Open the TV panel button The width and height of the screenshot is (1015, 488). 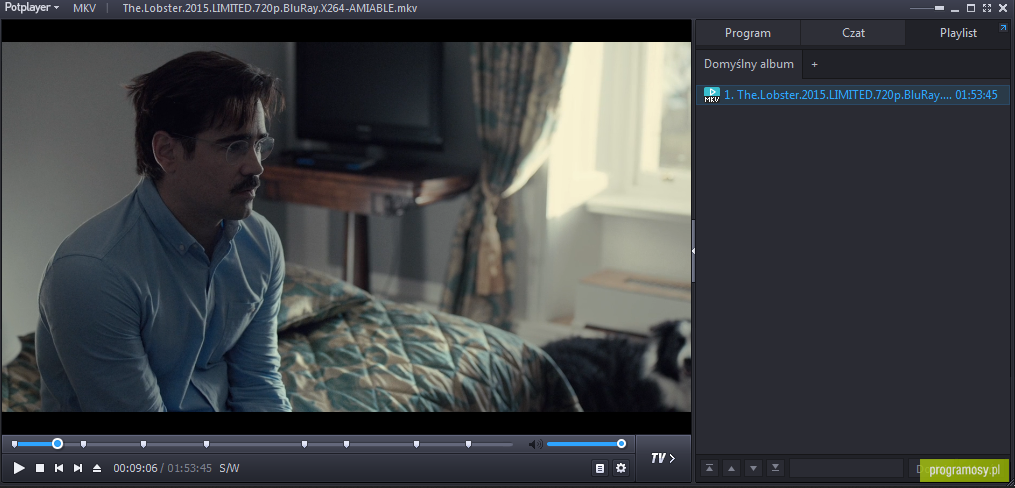pos(663,458)
